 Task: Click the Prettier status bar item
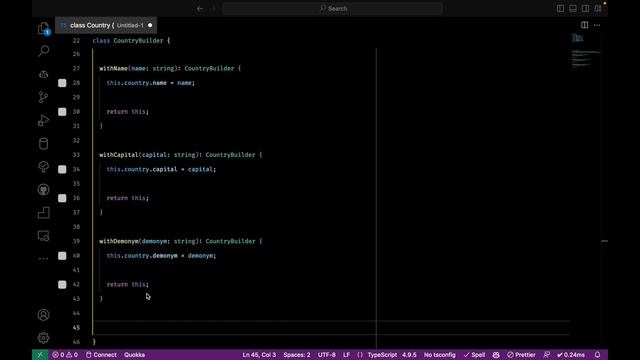pyautogui.click(x=521, y=355)
